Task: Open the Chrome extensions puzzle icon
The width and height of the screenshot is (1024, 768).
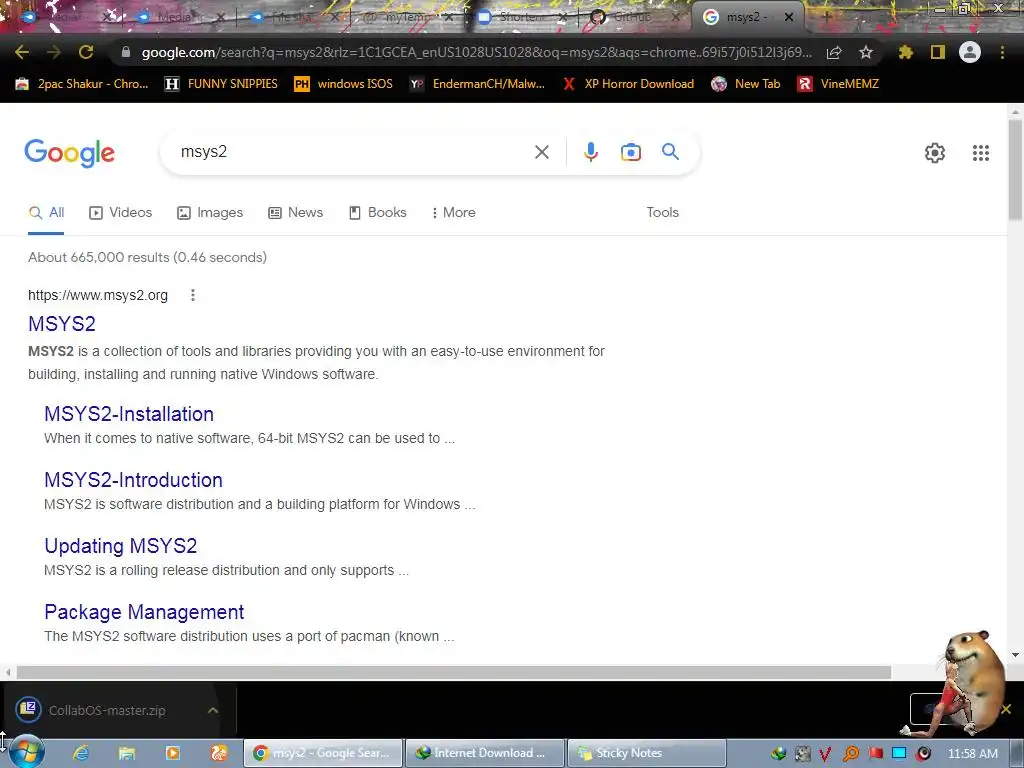Action: point(905,52)
